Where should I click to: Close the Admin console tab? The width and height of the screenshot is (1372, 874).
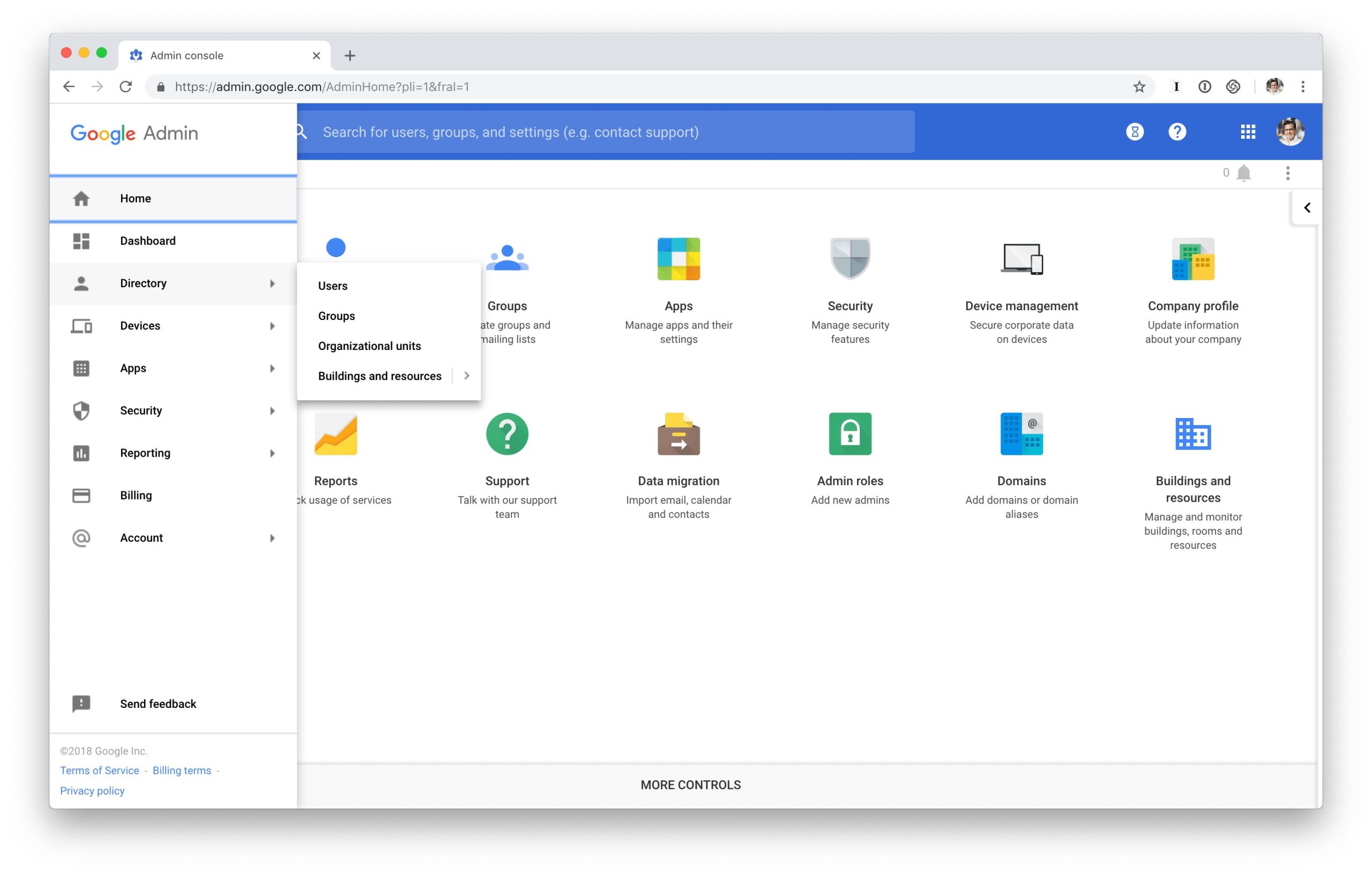point(316,55)
